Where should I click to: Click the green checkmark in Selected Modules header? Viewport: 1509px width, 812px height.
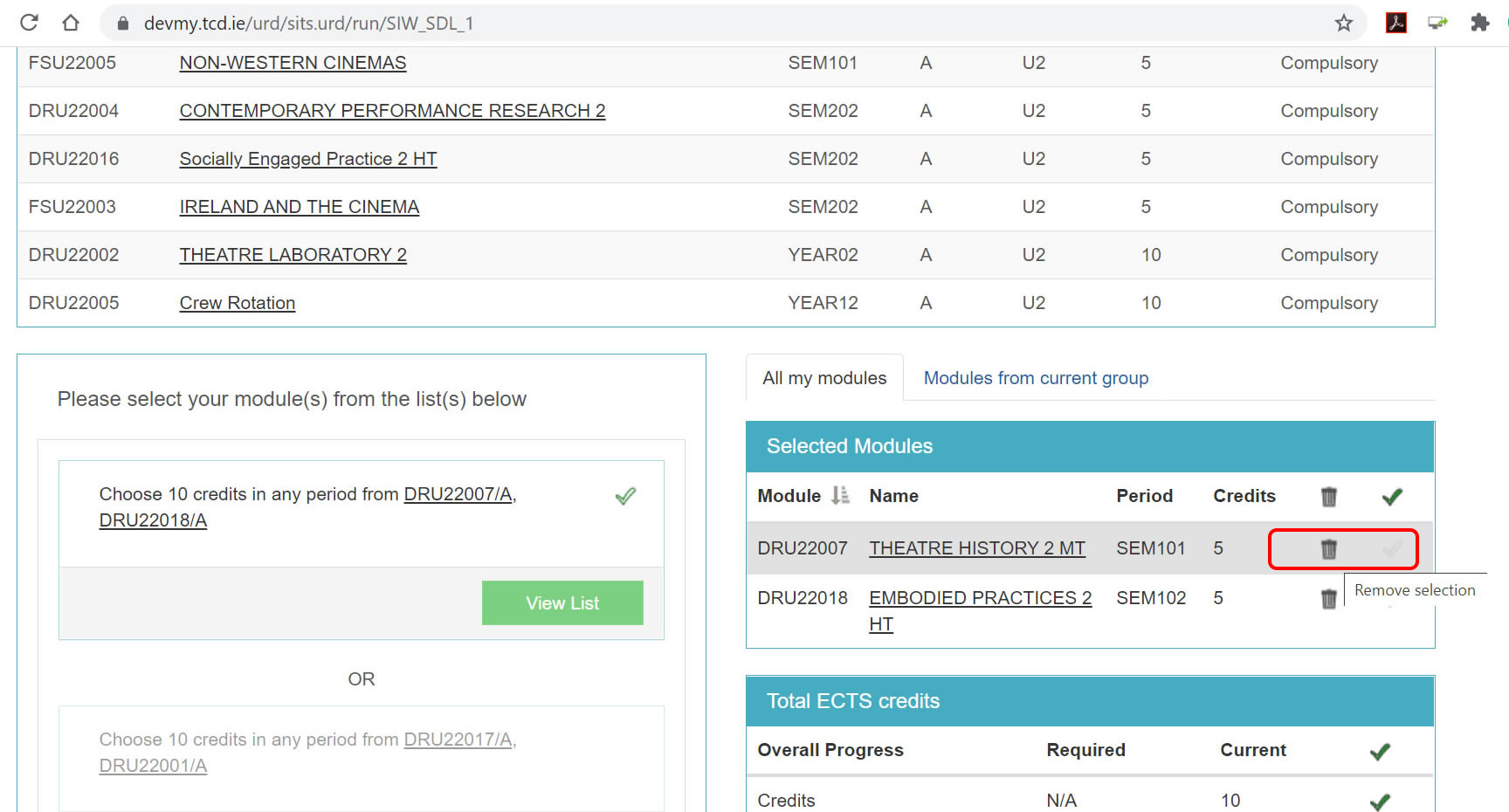(x=1392, y=497)
